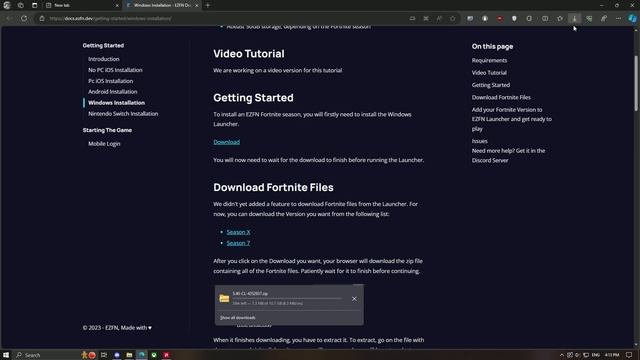Viewport: 640px width, 360px height.
Task: Download the Season X files
Action: pyautogui.click(x=238, y=232)
